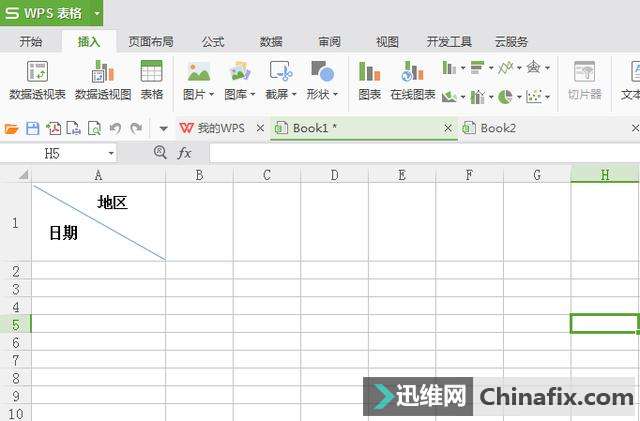This screenshot has width=640, height=421.
Task: Open the WPS 表格 application menu dropdown
Action: pyautogui.click(x=96, y=13)
